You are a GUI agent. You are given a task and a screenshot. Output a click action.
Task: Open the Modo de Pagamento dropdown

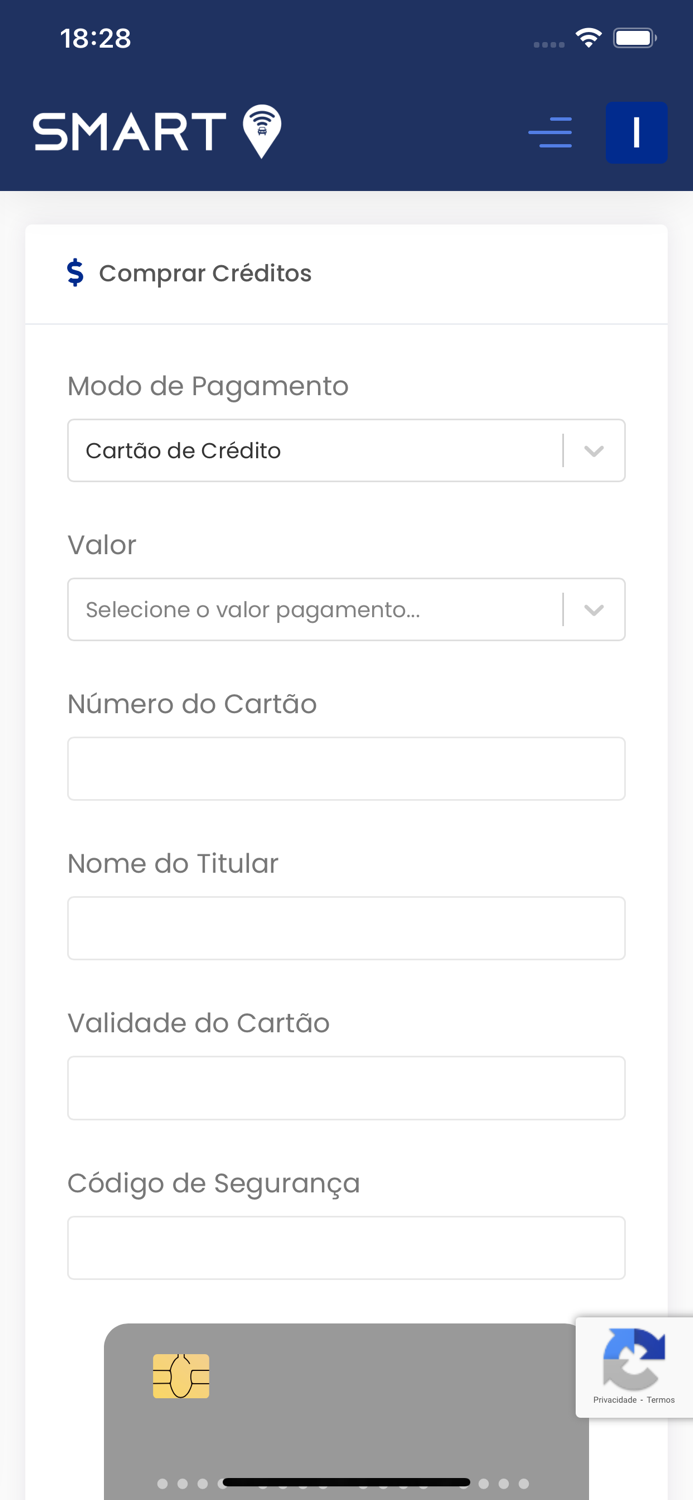point(346,450)
